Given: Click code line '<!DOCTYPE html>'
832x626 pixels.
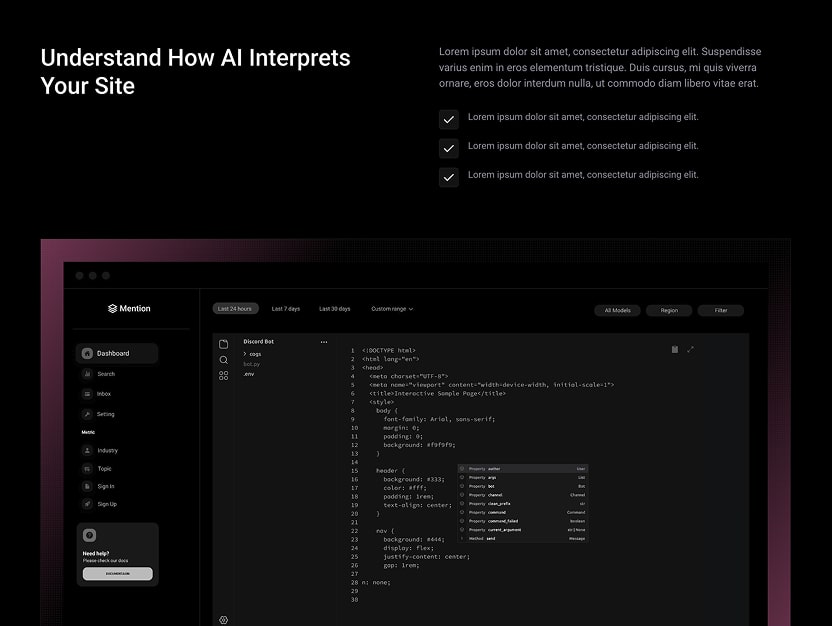Looking at the screenshot, I should (389, 351).
